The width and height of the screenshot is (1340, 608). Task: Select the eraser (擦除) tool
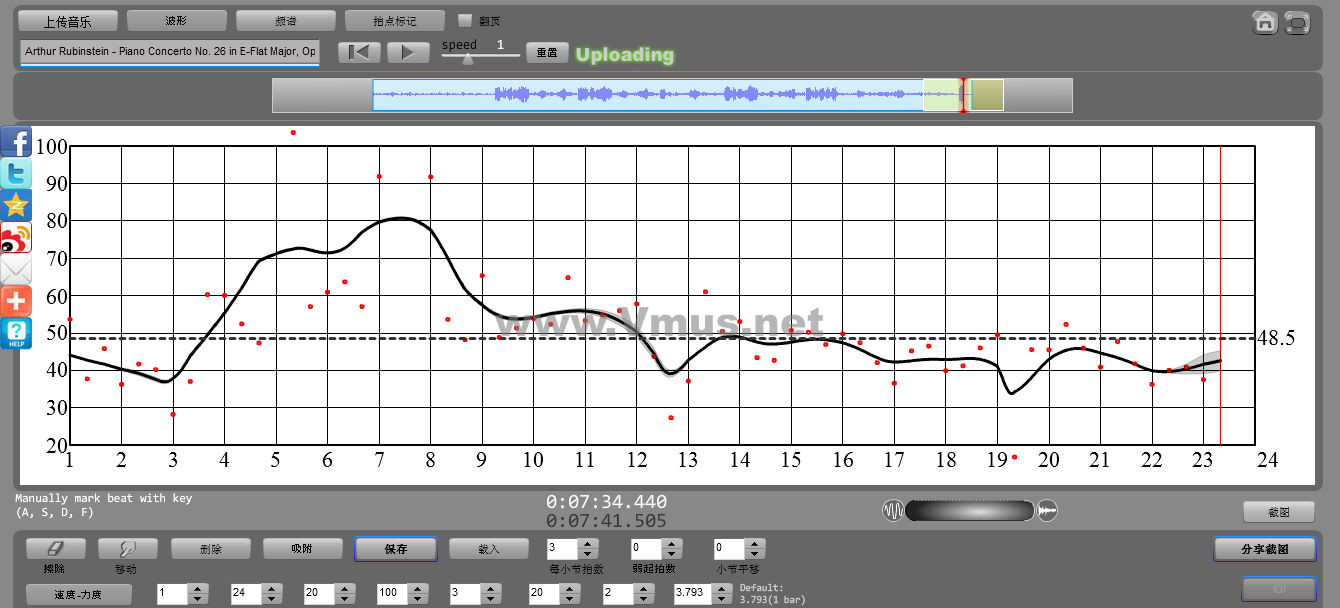[x=54, y=549]
